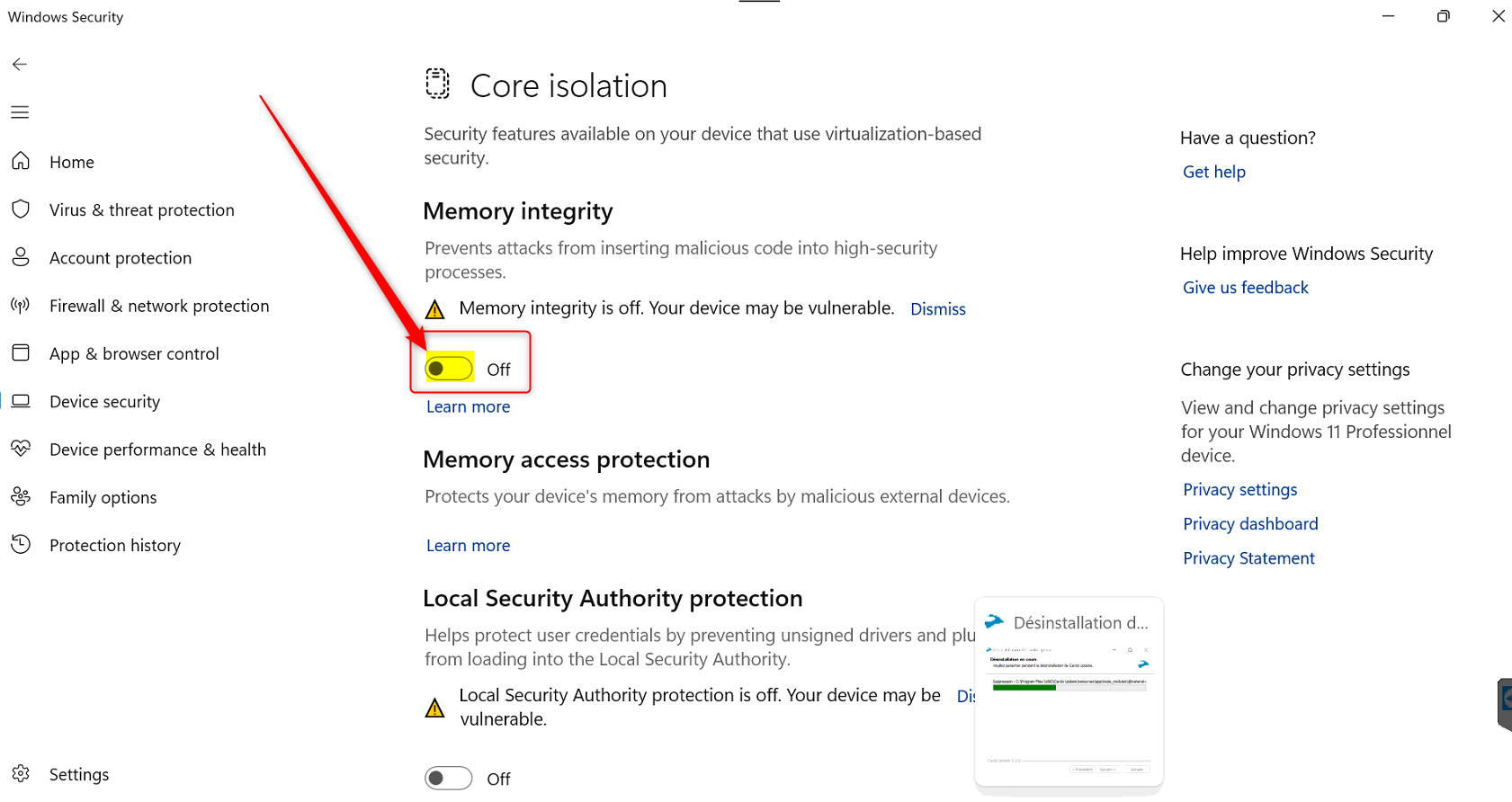This screenshot has height=802, width=1512.
Task: Open the Give us feedback link
Action: tap(1245, 288)
